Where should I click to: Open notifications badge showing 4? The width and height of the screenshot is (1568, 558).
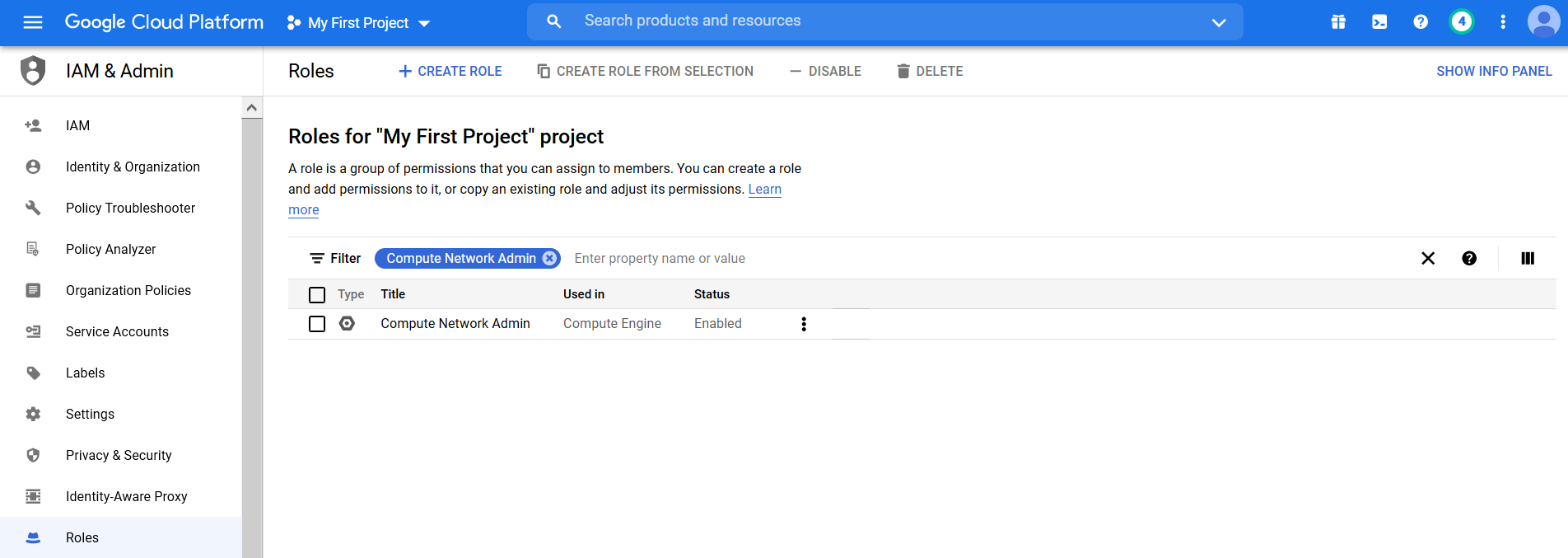1462,22
